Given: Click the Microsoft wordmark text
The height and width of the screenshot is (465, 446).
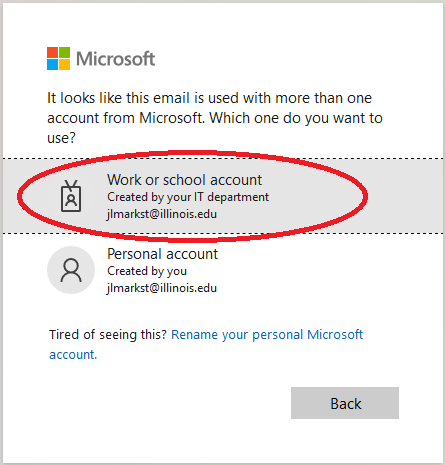Looking at the screenshot, I should [116, 59].
